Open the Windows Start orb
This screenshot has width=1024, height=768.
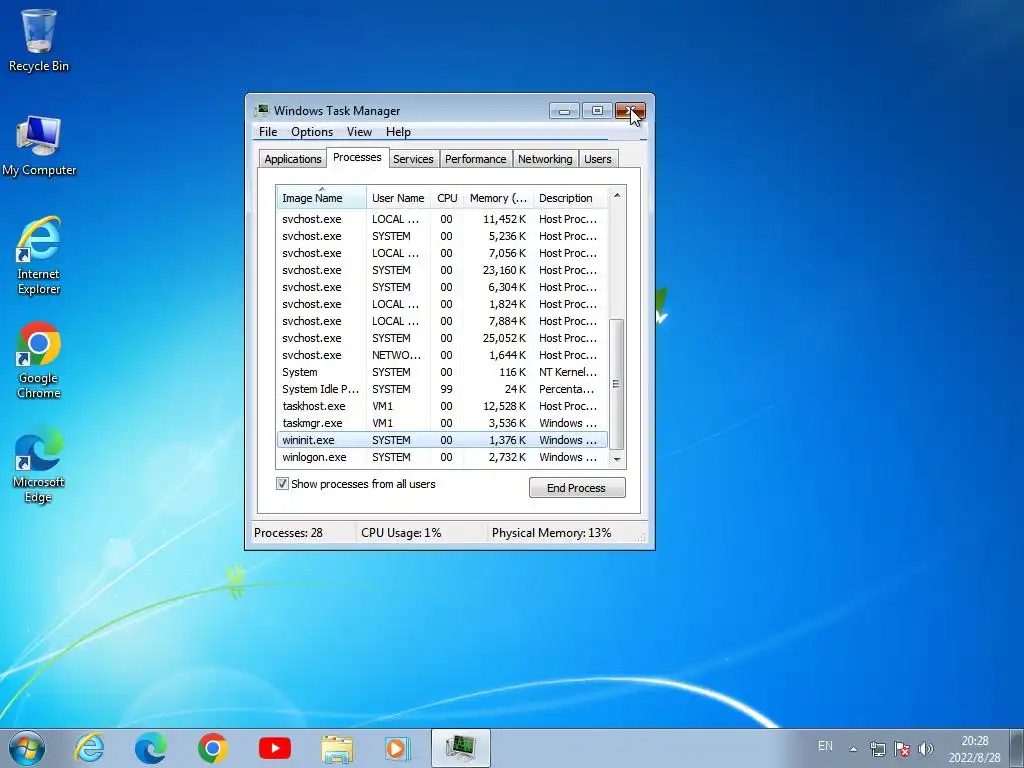(27, 748)
